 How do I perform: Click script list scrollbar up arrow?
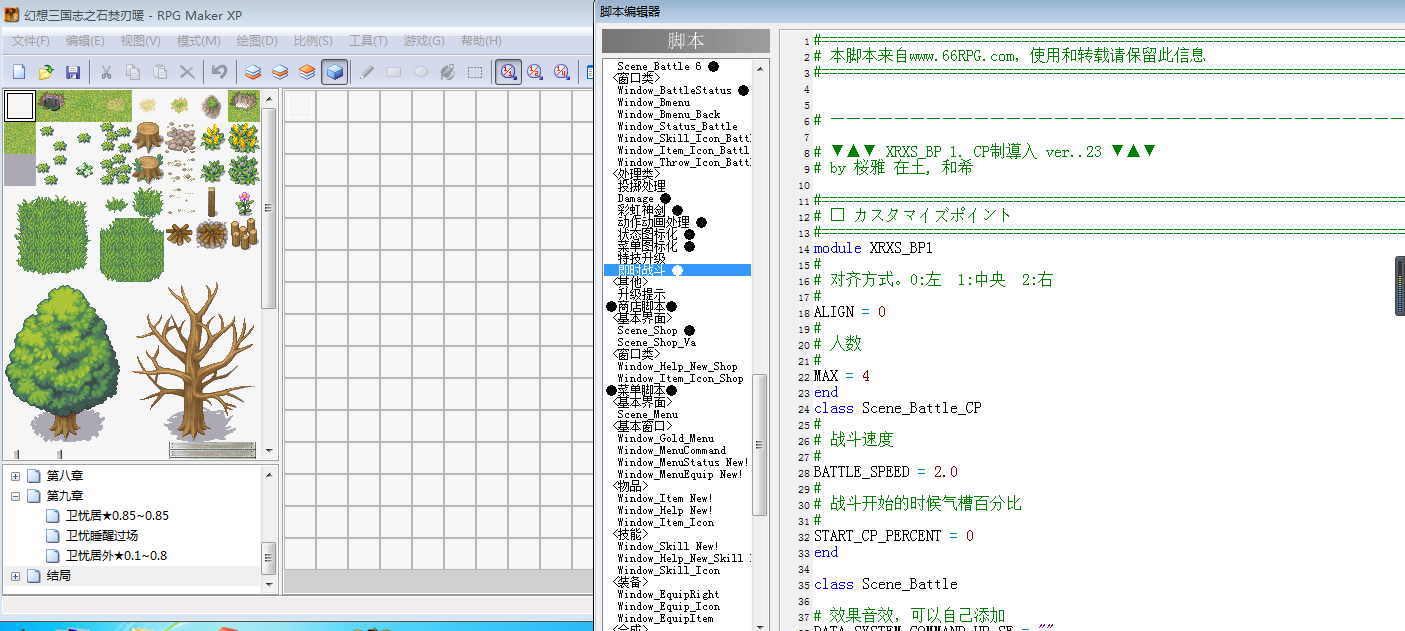(x=760, y=67)
